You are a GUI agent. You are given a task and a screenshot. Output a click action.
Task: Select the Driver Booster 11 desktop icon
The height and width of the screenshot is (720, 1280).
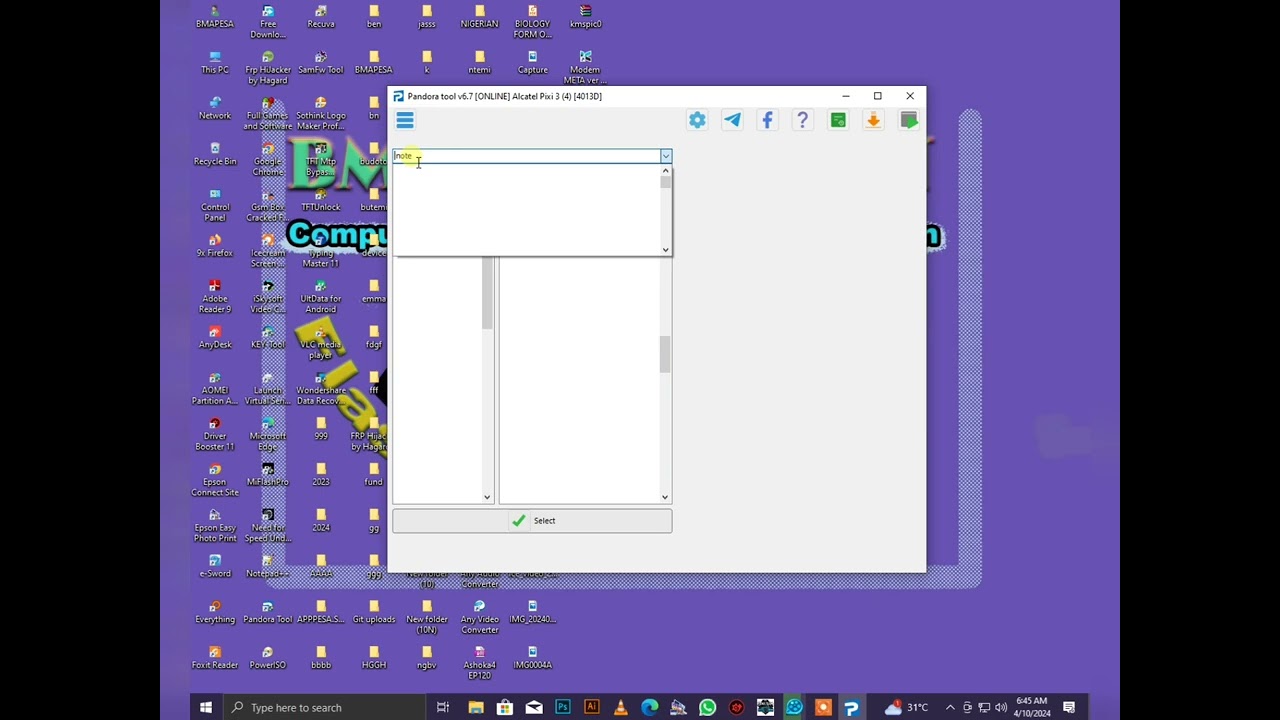click(215, 434)
